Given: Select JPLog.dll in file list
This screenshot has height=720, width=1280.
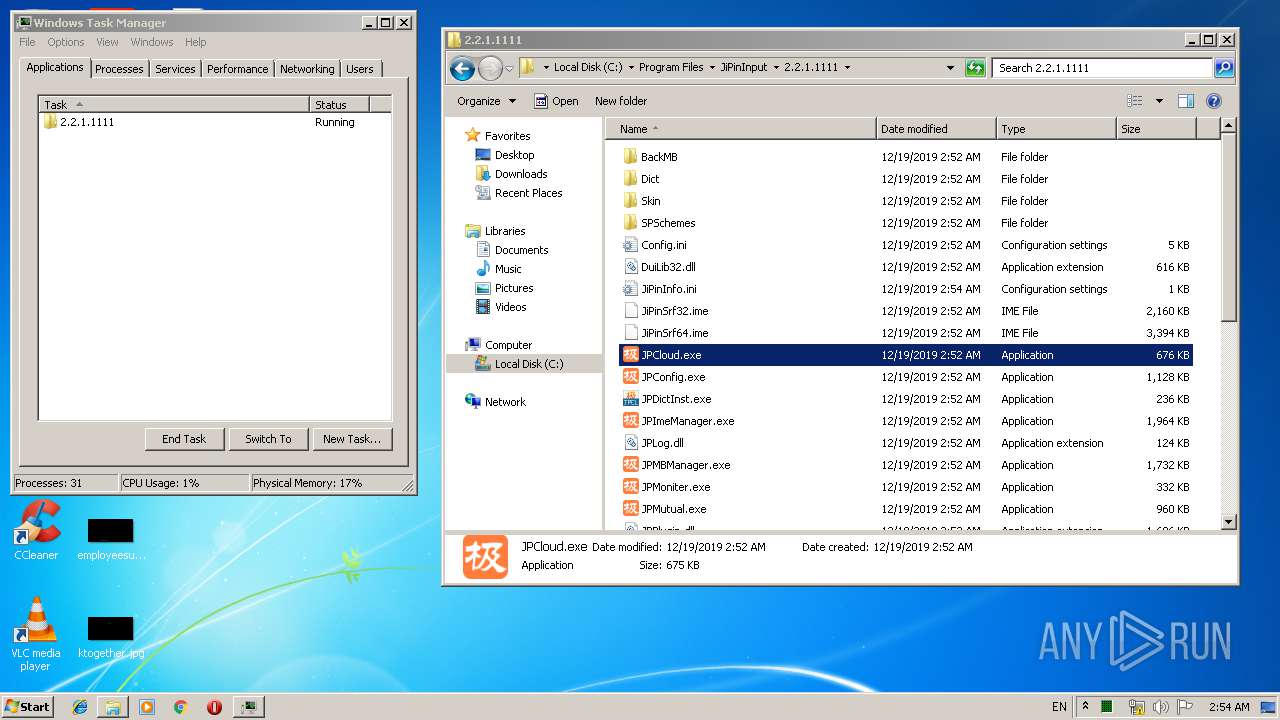Looking at the screenshot, I should pos(662,443).
